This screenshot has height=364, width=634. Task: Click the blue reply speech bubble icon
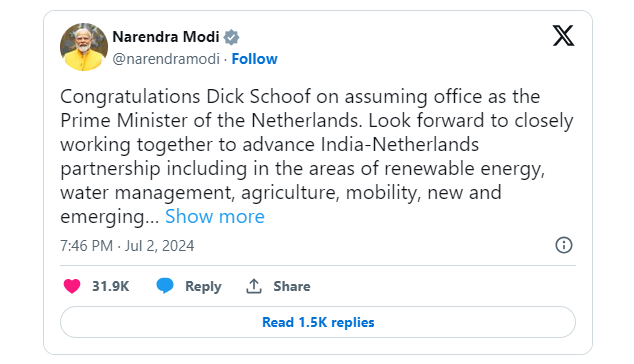[x=165, y=286]
